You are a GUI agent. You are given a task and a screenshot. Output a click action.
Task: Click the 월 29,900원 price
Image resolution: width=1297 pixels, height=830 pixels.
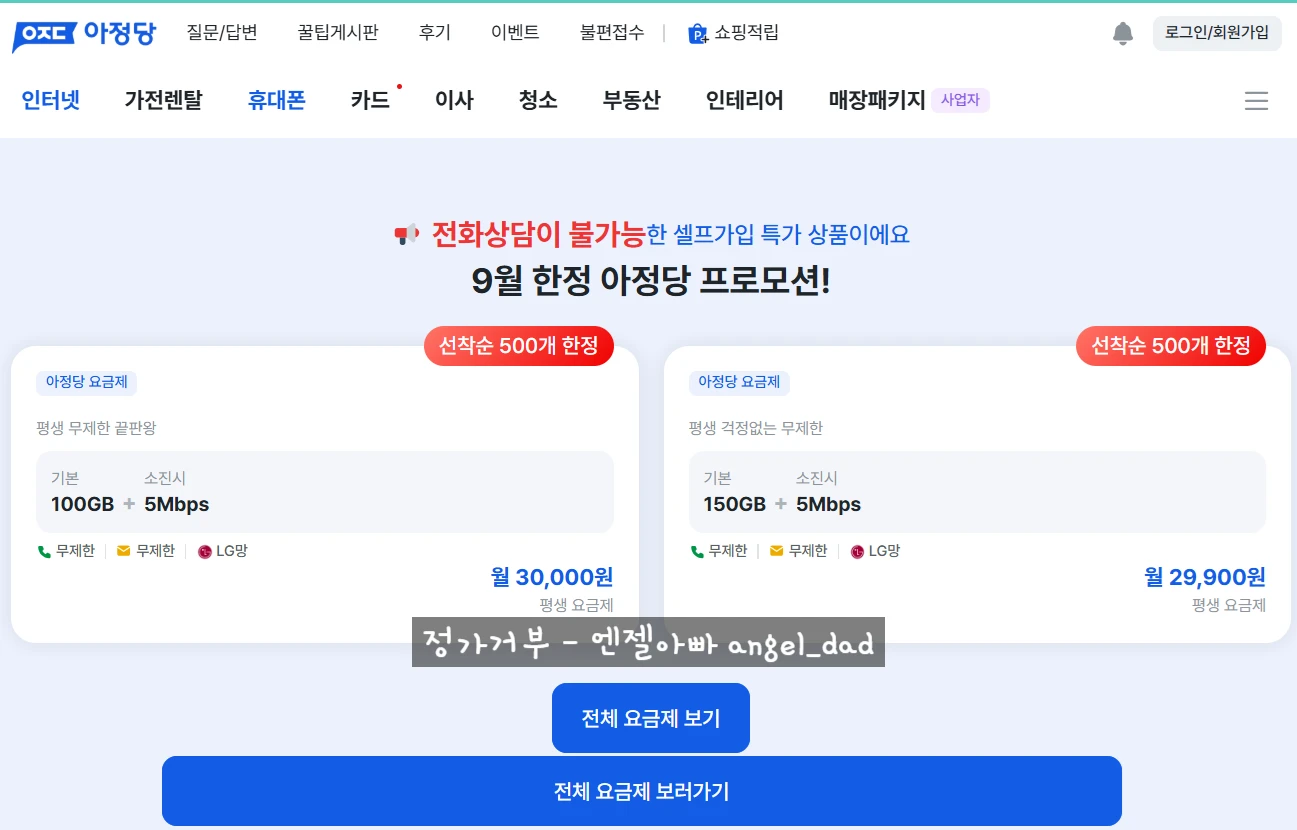[1205, 577]
